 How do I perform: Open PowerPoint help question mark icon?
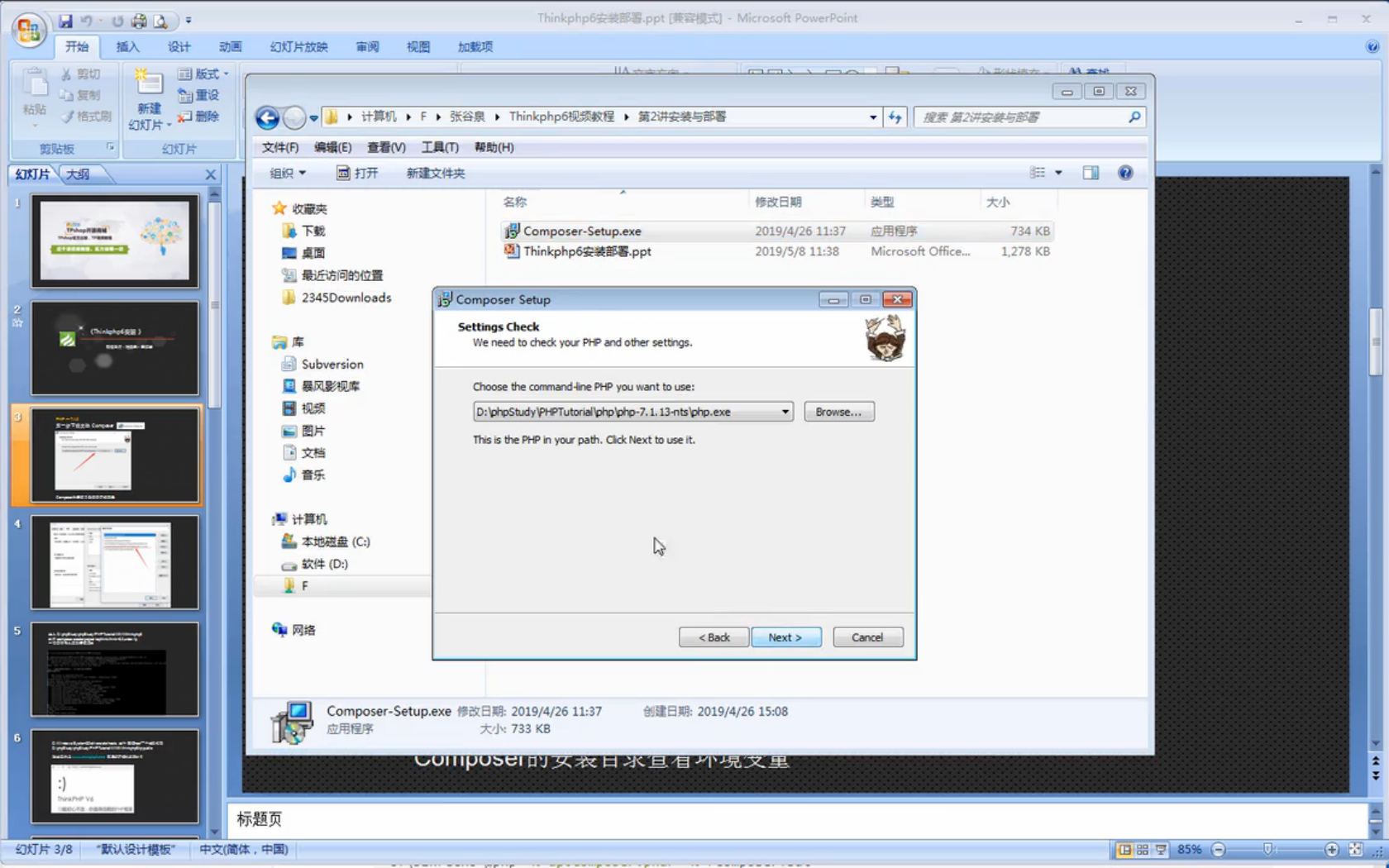point(1372,47)
